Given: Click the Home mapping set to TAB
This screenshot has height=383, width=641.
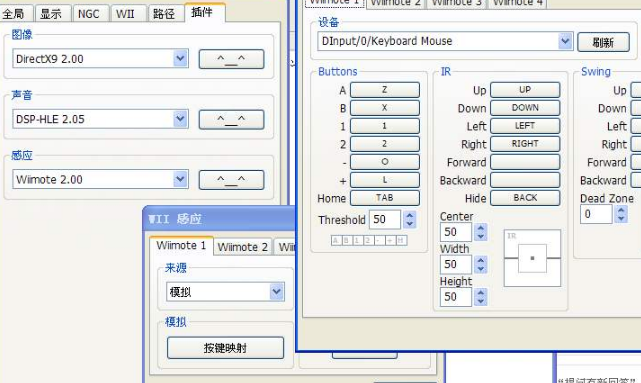Looking at the screenshot, I should (385, 198).
